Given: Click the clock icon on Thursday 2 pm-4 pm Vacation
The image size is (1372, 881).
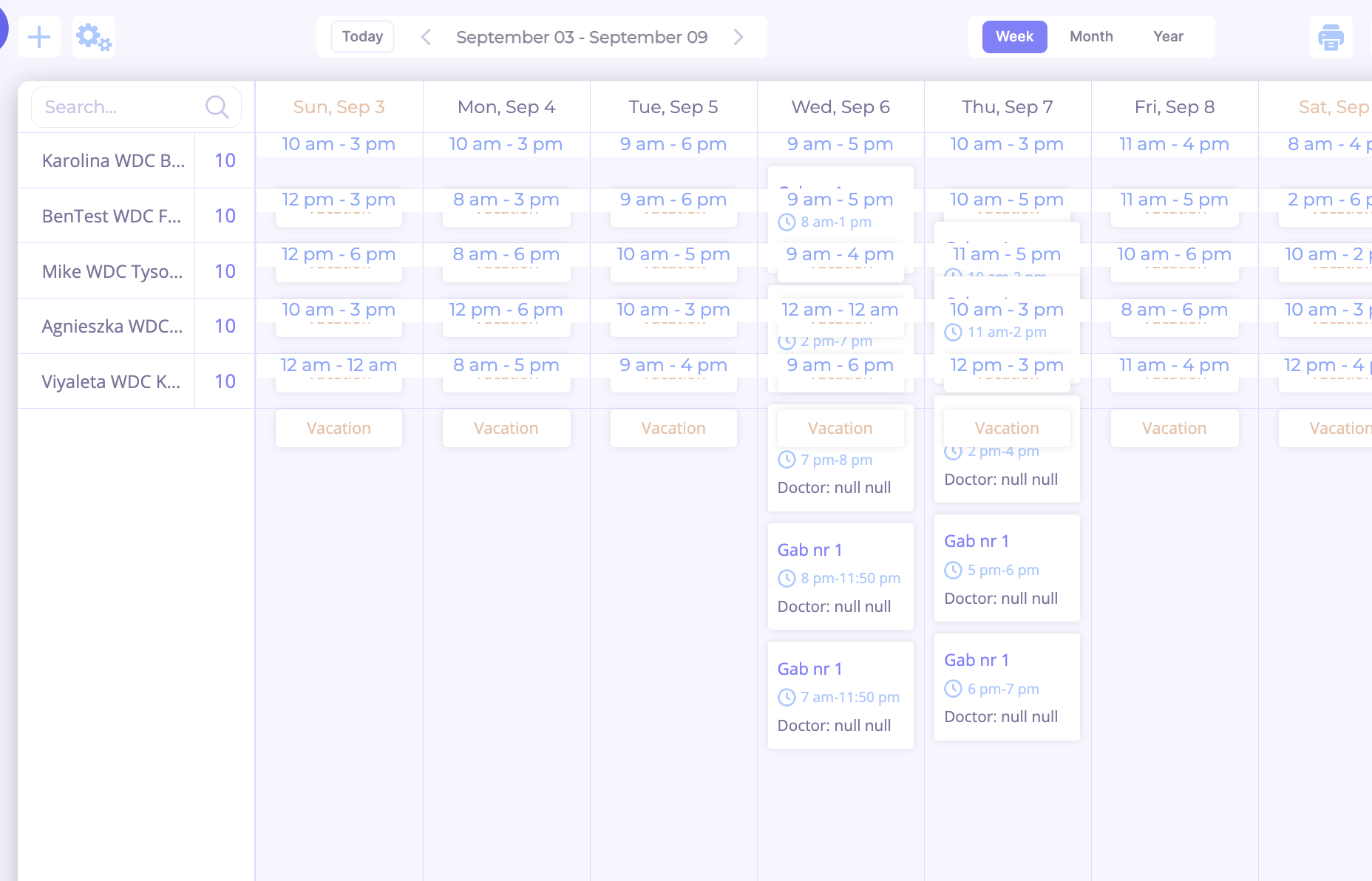Looking at the screenshot, I should pyautogui.click(x=952, y=451).
